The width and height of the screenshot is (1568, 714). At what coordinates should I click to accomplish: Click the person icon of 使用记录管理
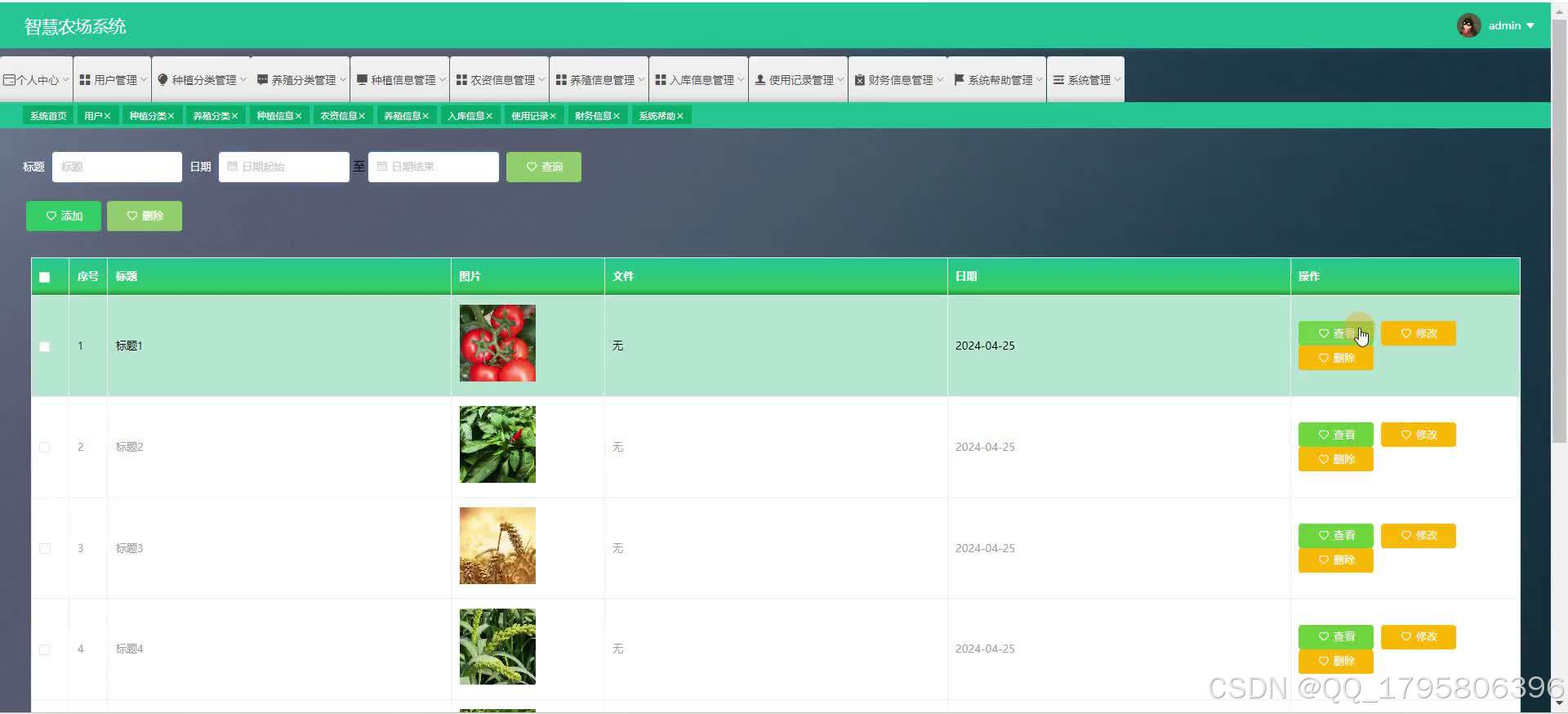(x=760, y=79)
